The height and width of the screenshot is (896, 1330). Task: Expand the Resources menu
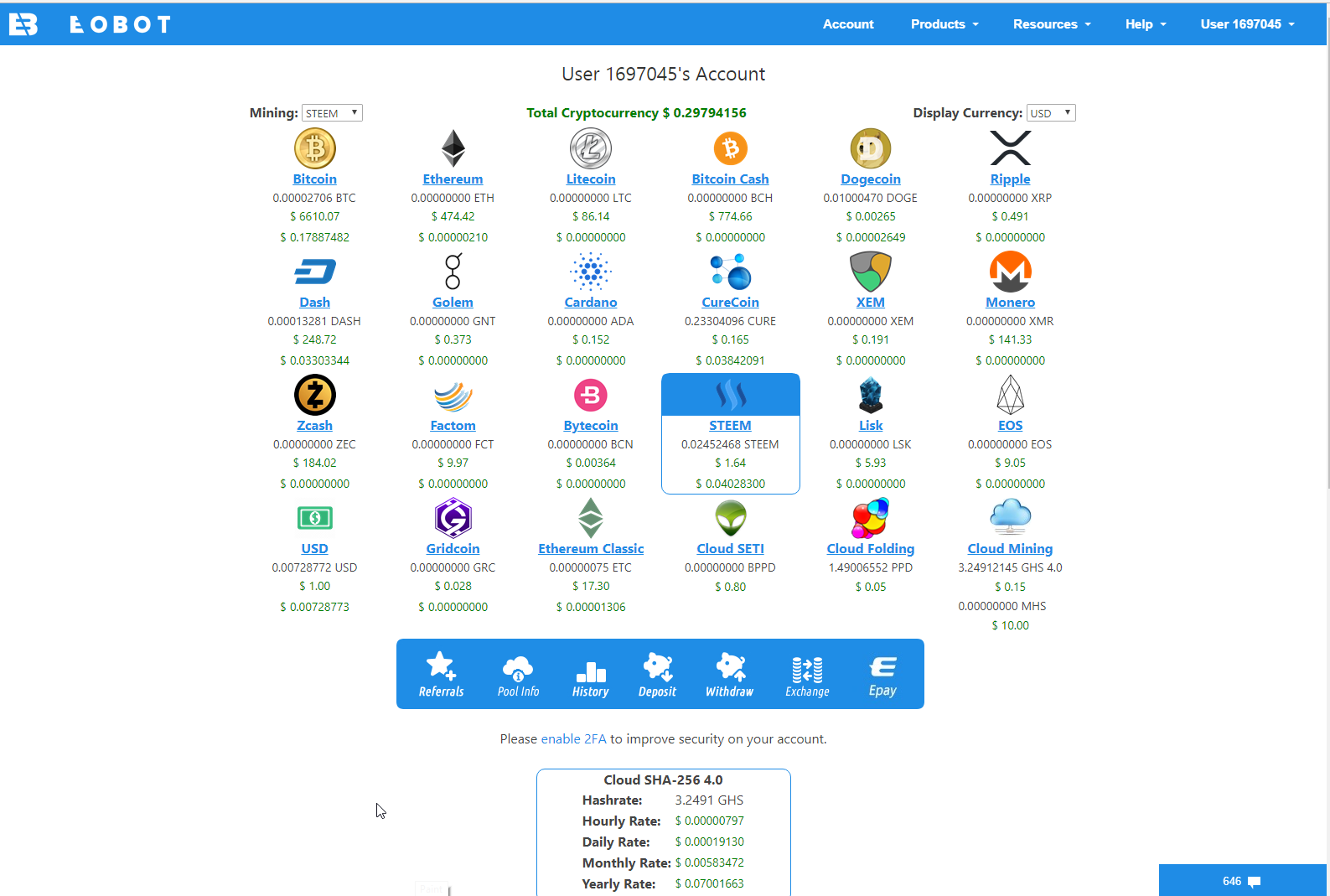1052,24
